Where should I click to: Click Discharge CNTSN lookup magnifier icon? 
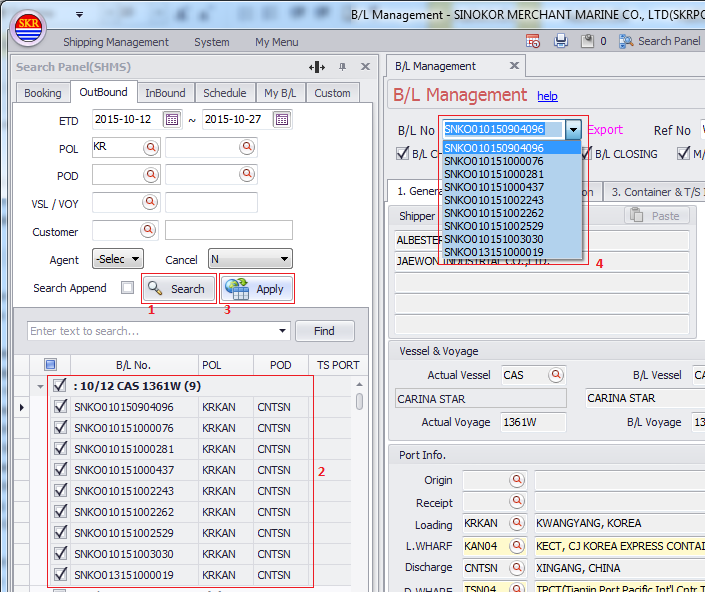click(x=517, y=568)
